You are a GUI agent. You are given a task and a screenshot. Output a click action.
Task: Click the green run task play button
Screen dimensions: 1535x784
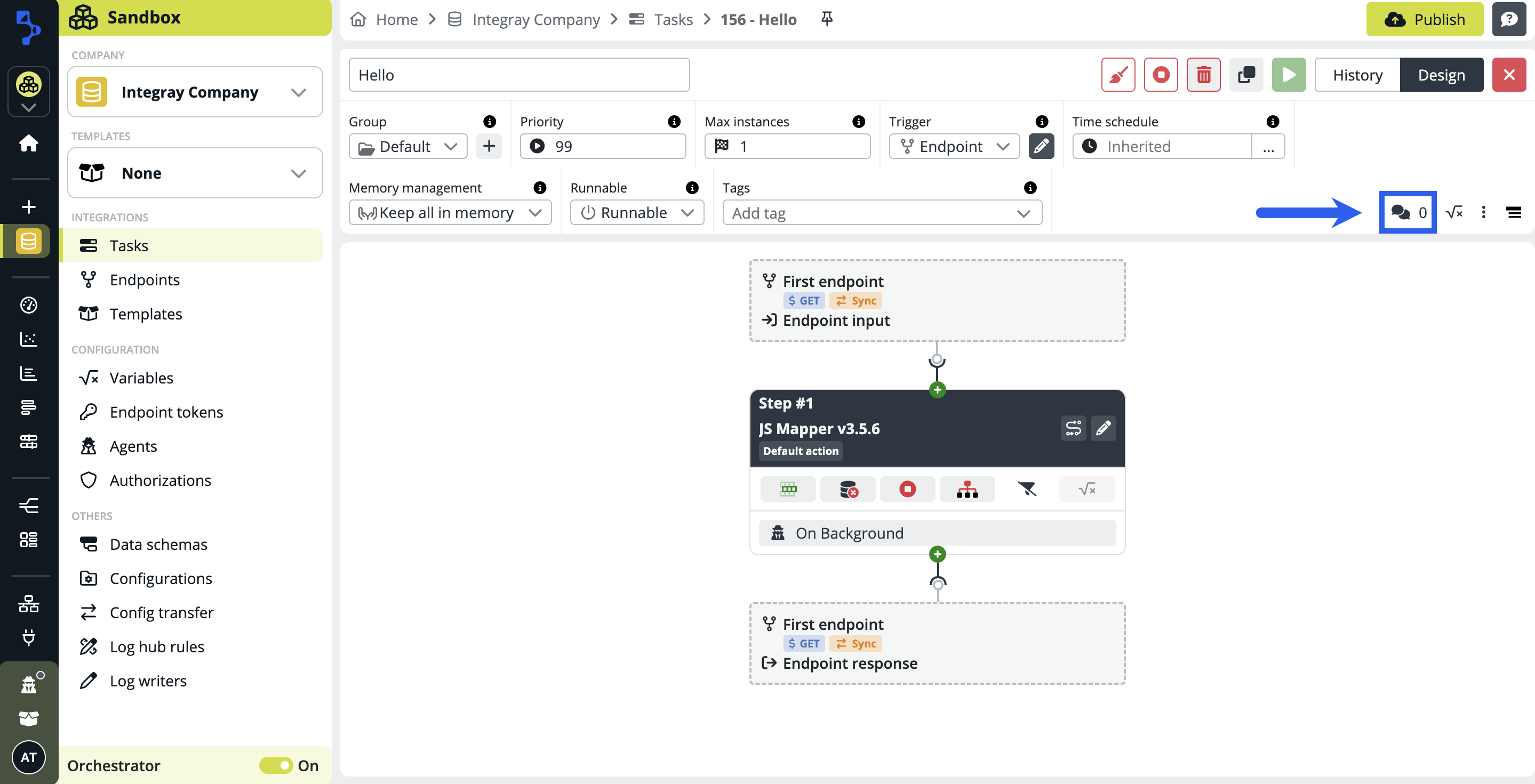pyautogui.click(x=1288, y=75)
